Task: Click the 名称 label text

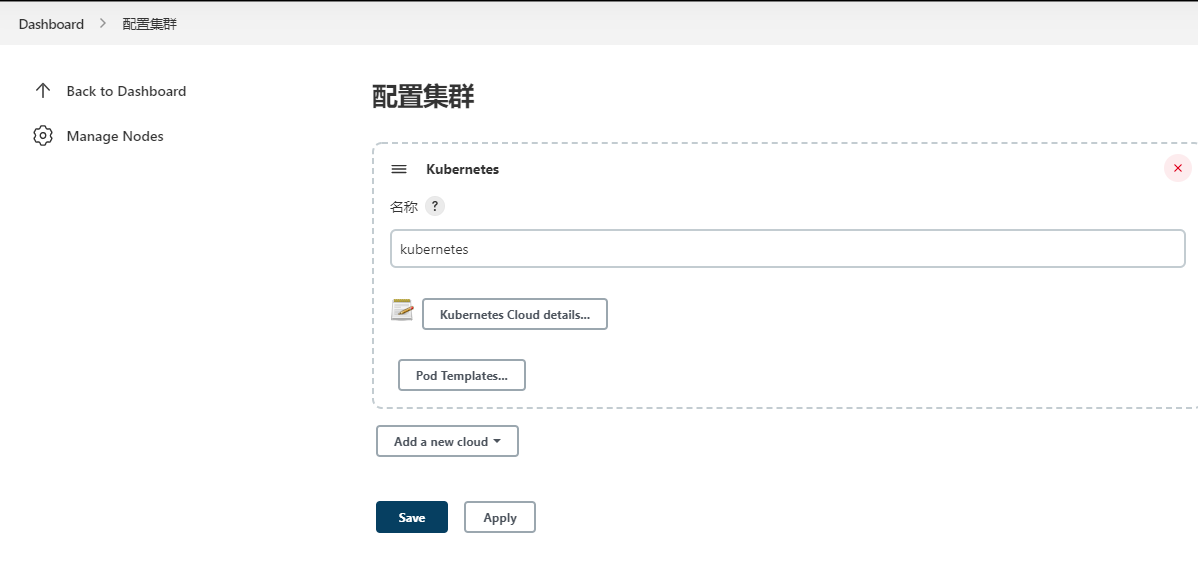Action: pos(403,206)
